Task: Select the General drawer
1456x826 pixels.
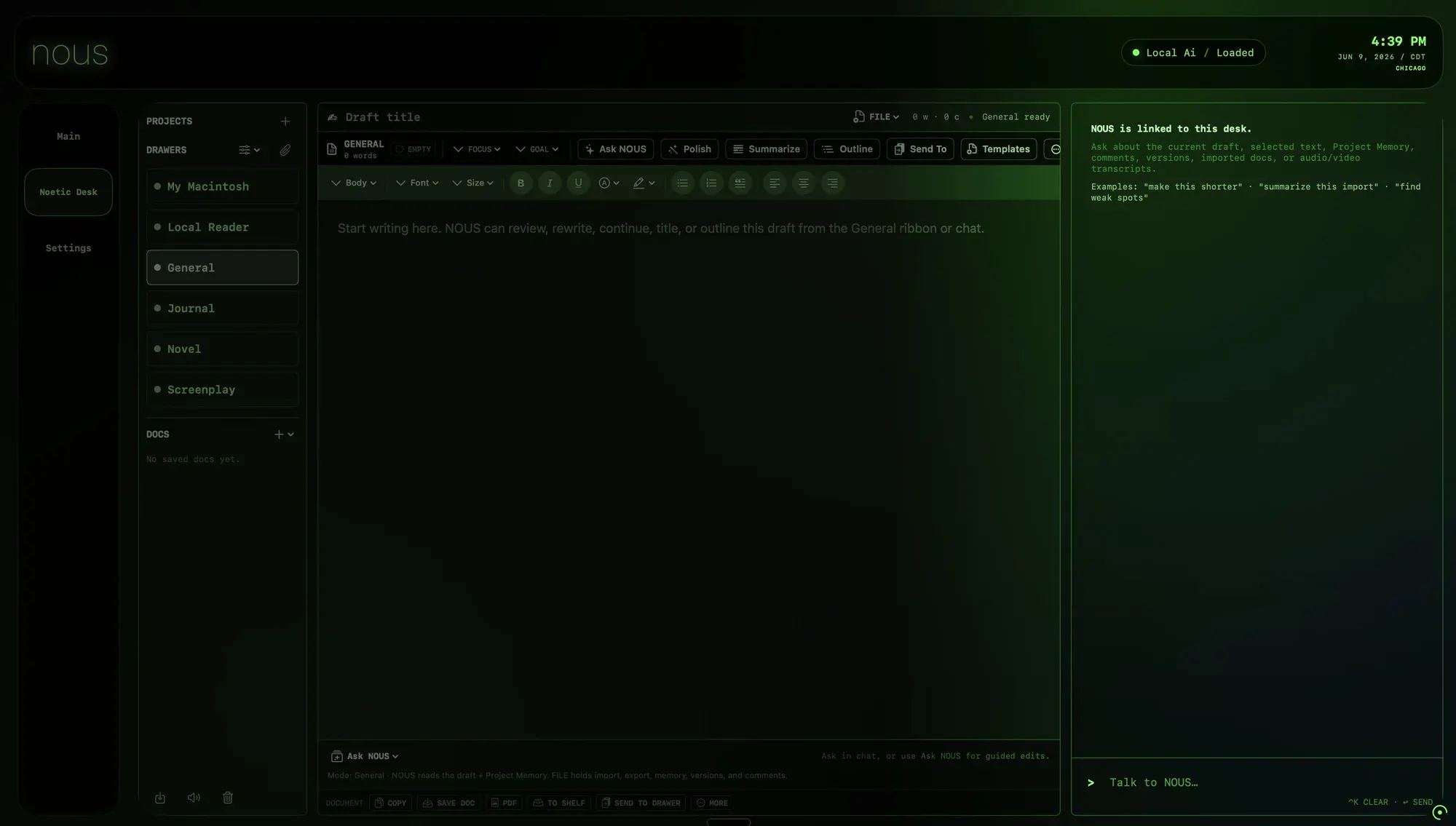Action: (x=223, y=268)
